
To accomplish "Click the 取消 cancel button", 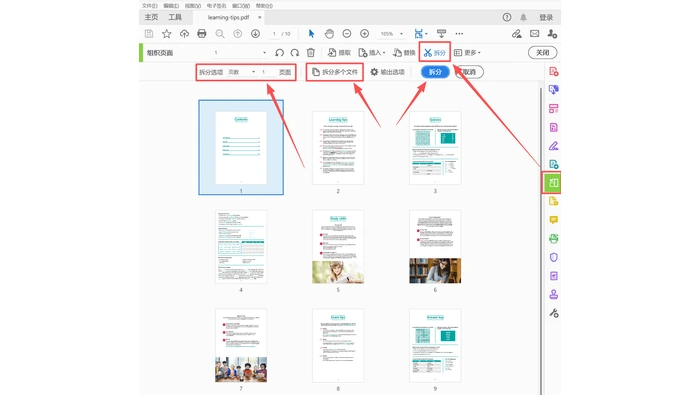I will coord(469,72).
